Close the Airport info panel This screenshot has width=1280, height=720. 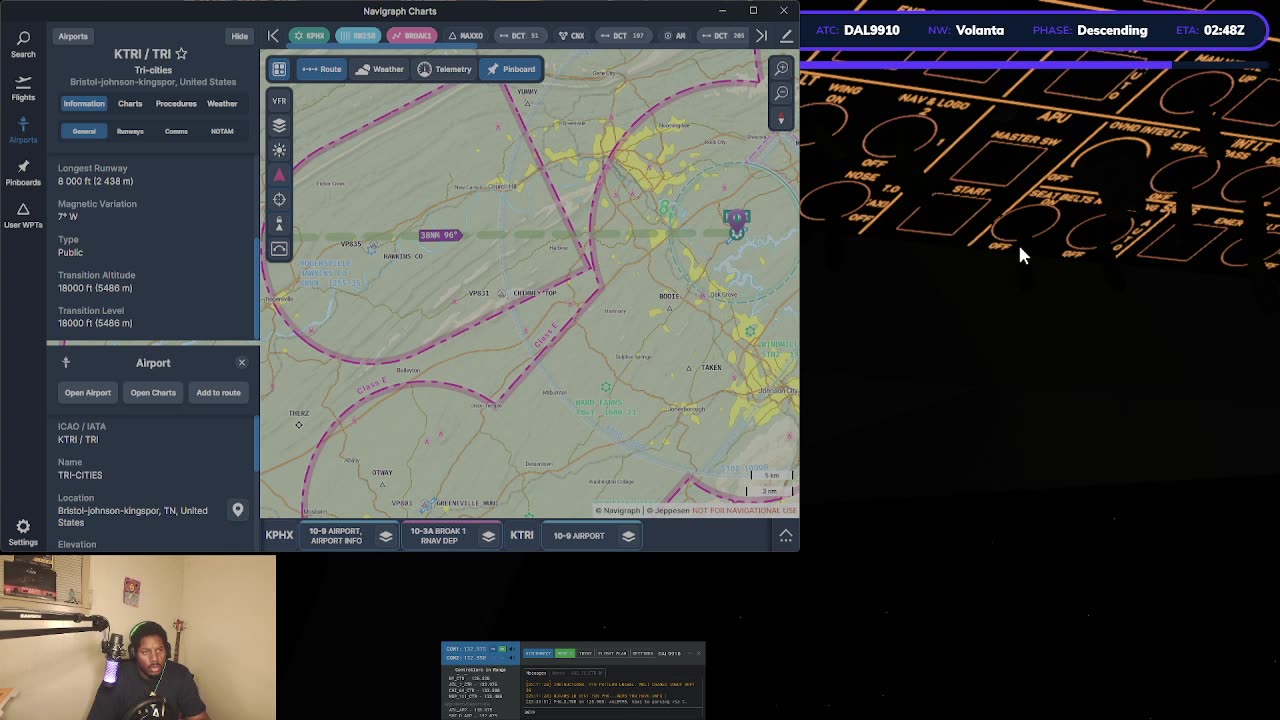pos(242,363)
